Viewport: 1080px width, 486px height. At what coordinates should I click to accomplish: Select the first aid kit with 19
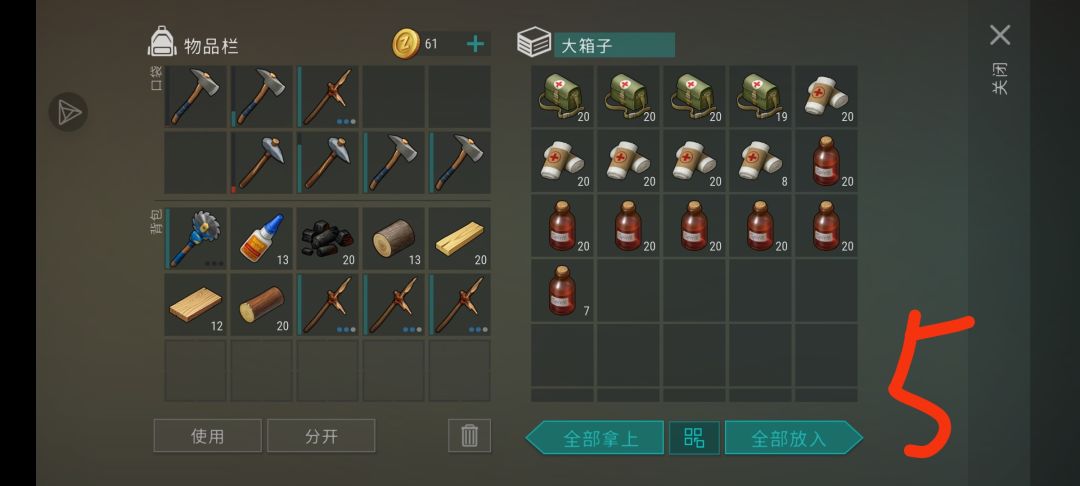coord(760,96)
